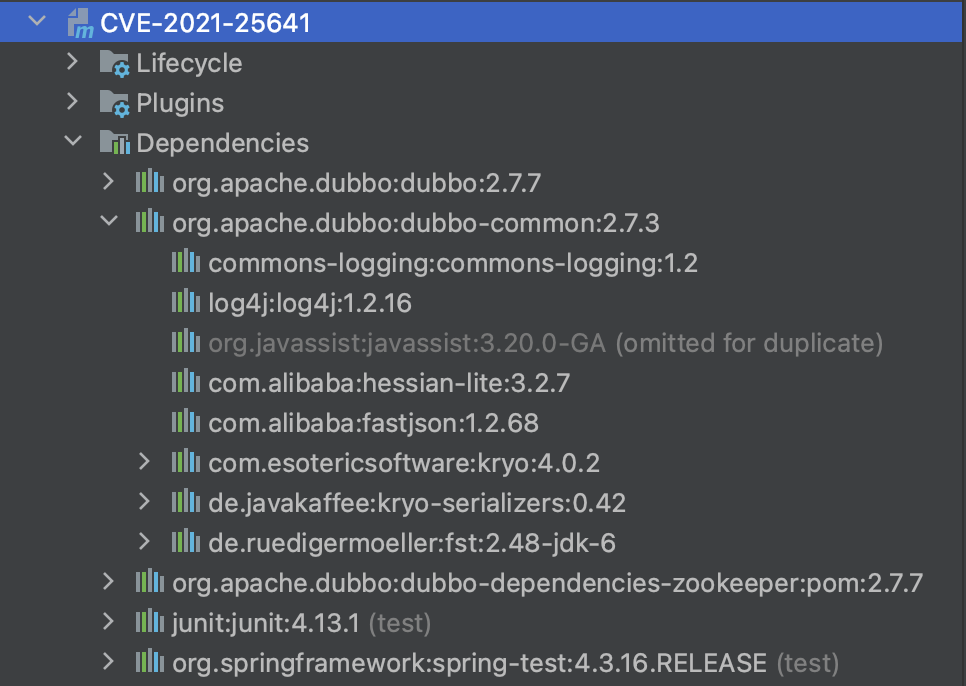Image resolution: width=966 pixels, height=686 pixels.
Task: Click library icon of spring-test:4.3.16.RELEASE
Action: point(150,663)
